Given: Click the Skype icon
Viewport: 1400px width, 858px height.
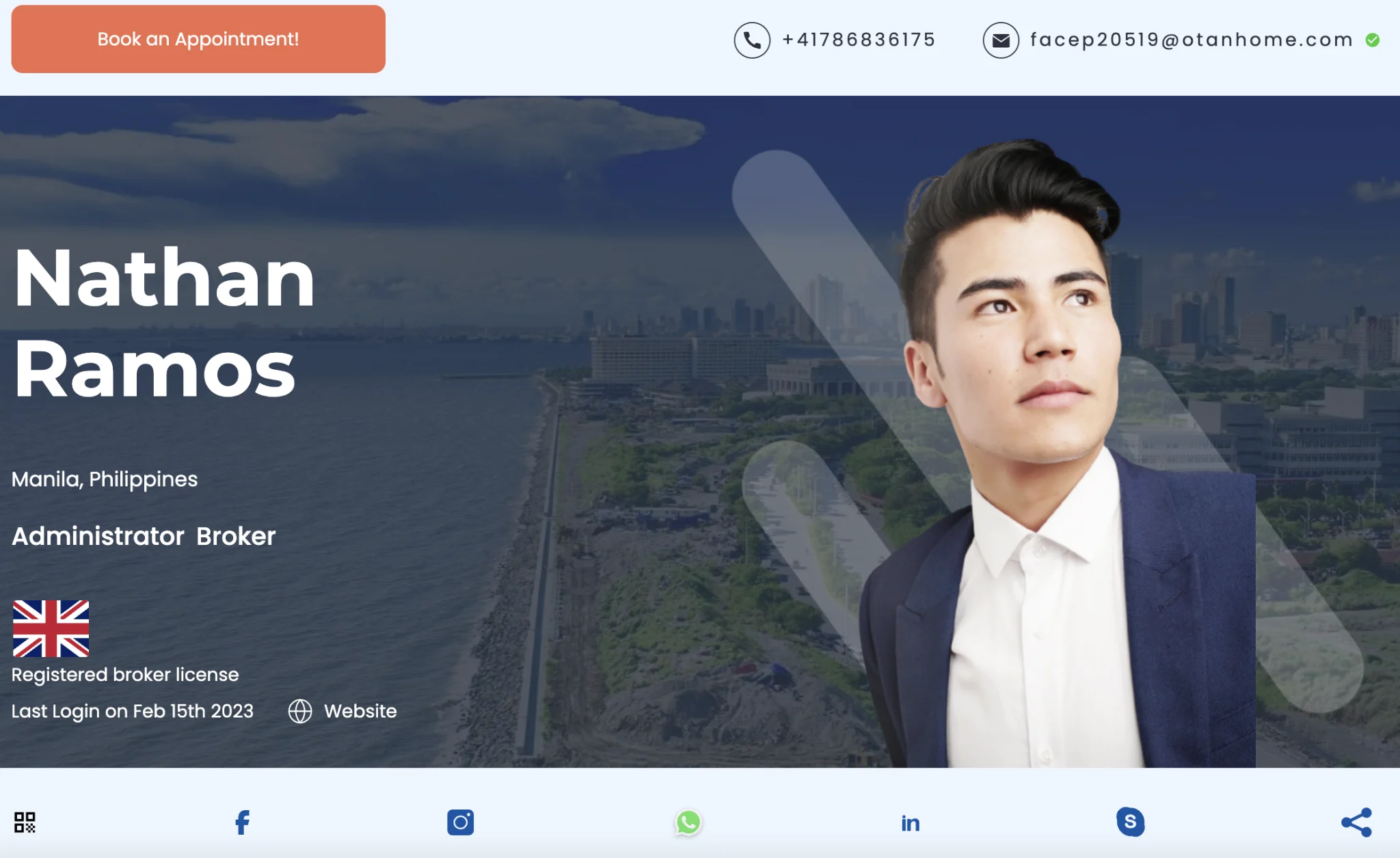Looking at the screenshot, I should coord(1131,822).
